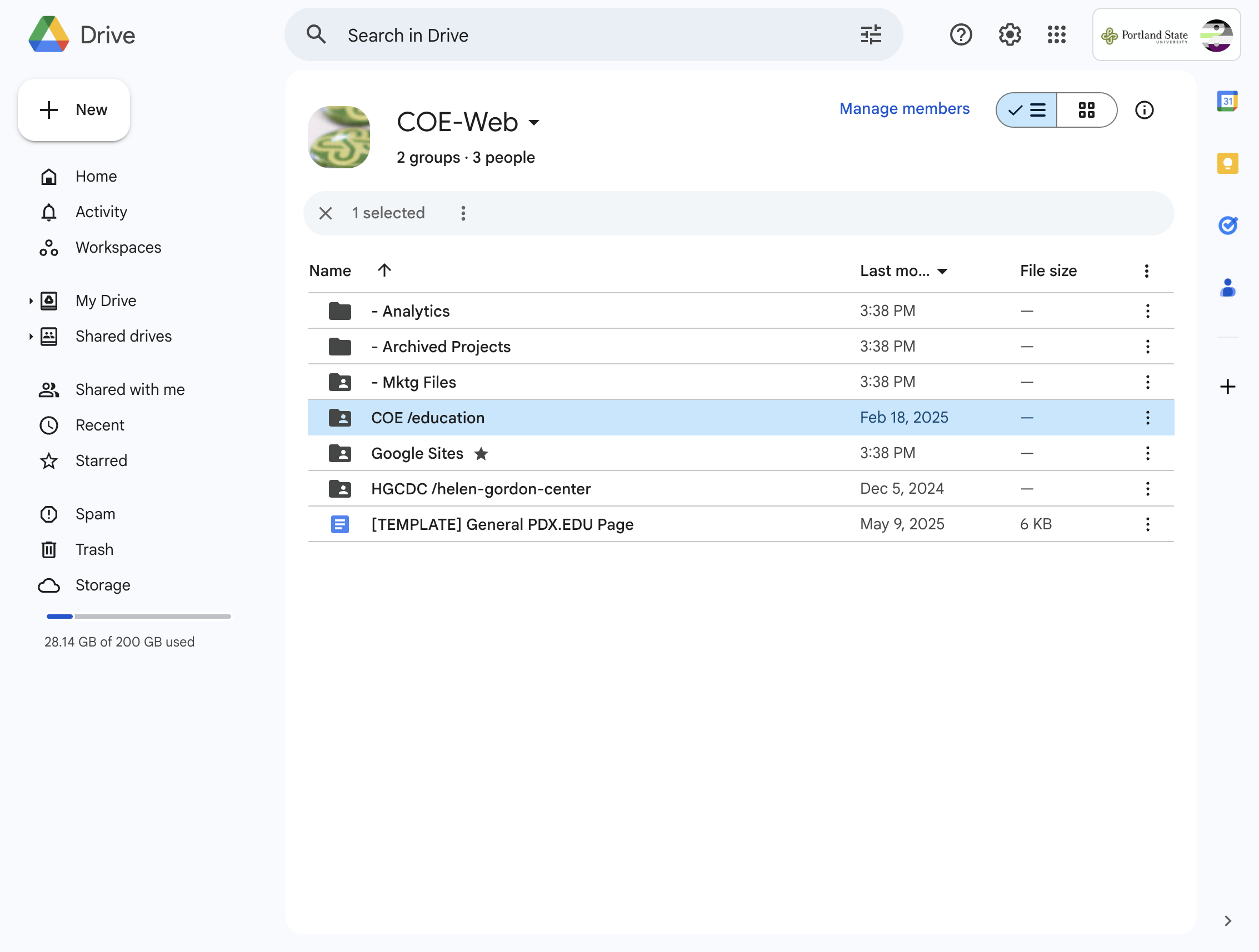This screenshot has height=952, width=1259.
Task: Open the Help question mark icon
Action: point(961,34)
